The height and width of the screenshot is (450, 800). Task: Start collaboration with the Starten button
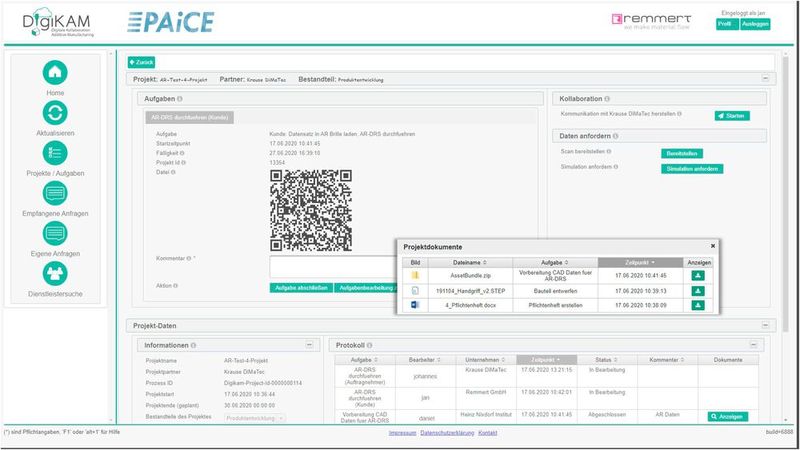(732, 116)
